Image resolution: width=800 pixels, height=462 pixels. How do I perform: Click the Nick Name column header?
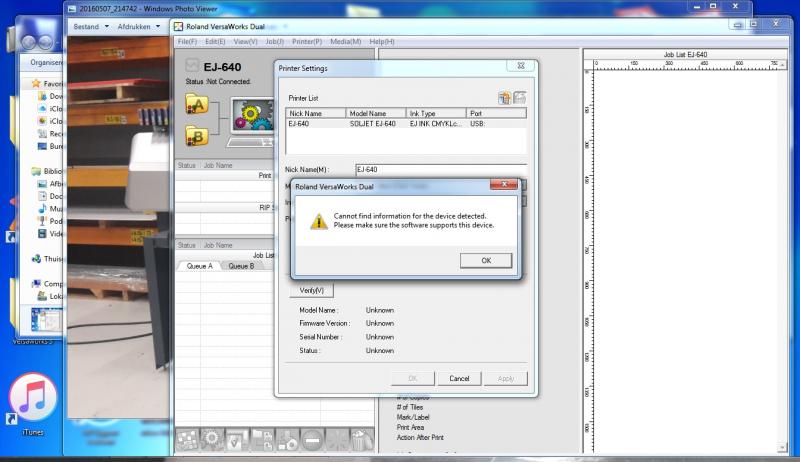click(316, 113)
